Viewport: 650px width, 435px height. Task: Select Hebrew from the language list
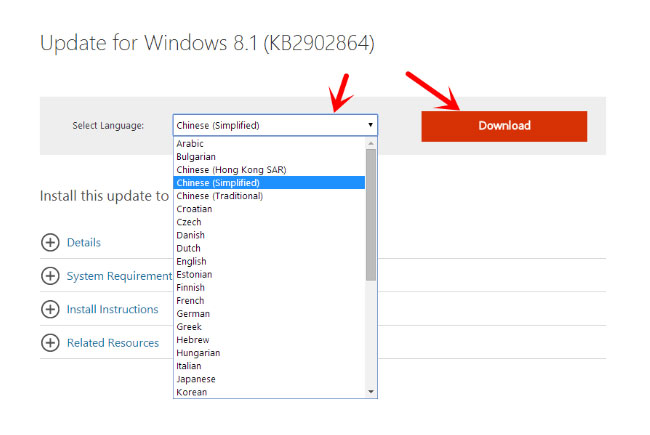tap(269, 340)
